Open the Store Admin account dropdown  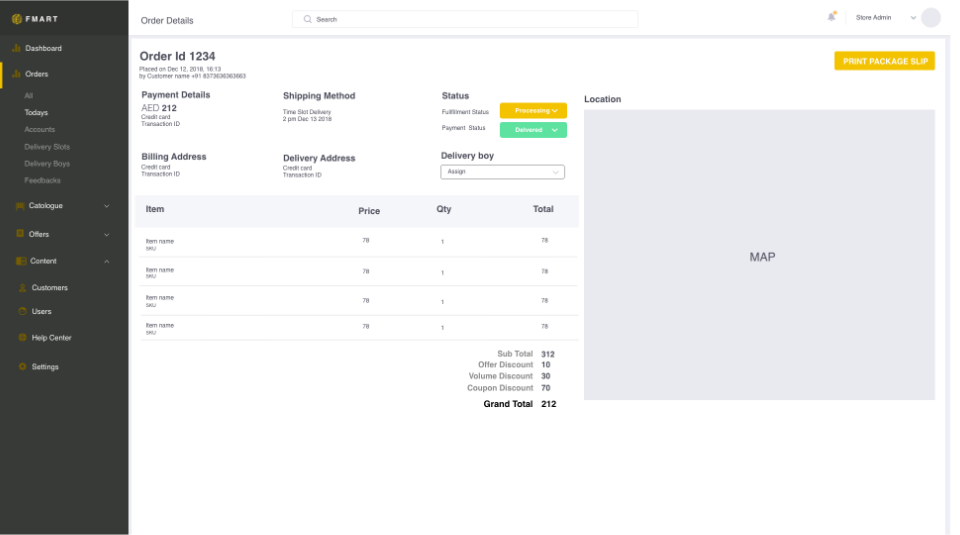[912, 18]
